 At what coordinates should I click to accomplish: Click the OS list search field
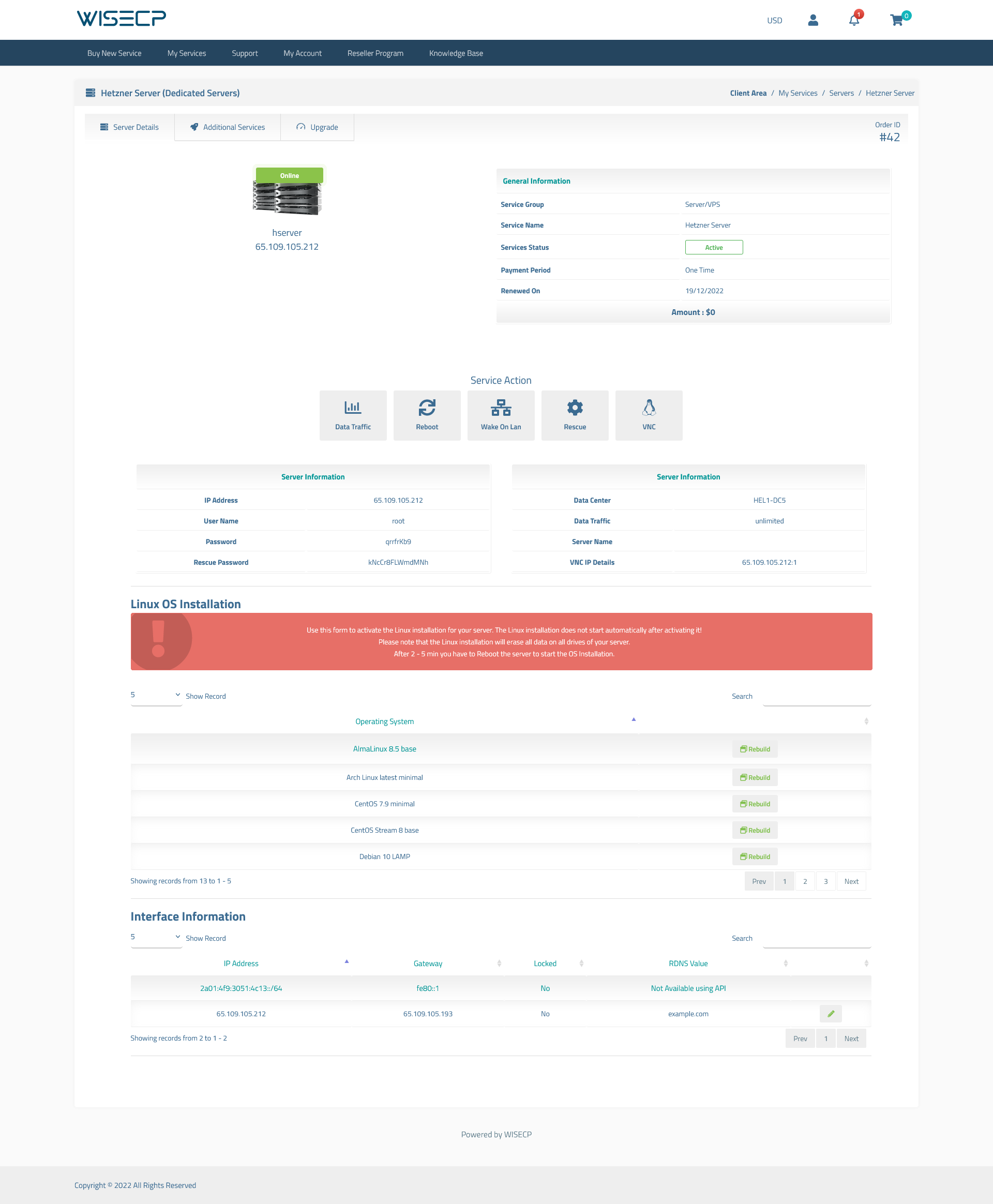coord(817,696)
